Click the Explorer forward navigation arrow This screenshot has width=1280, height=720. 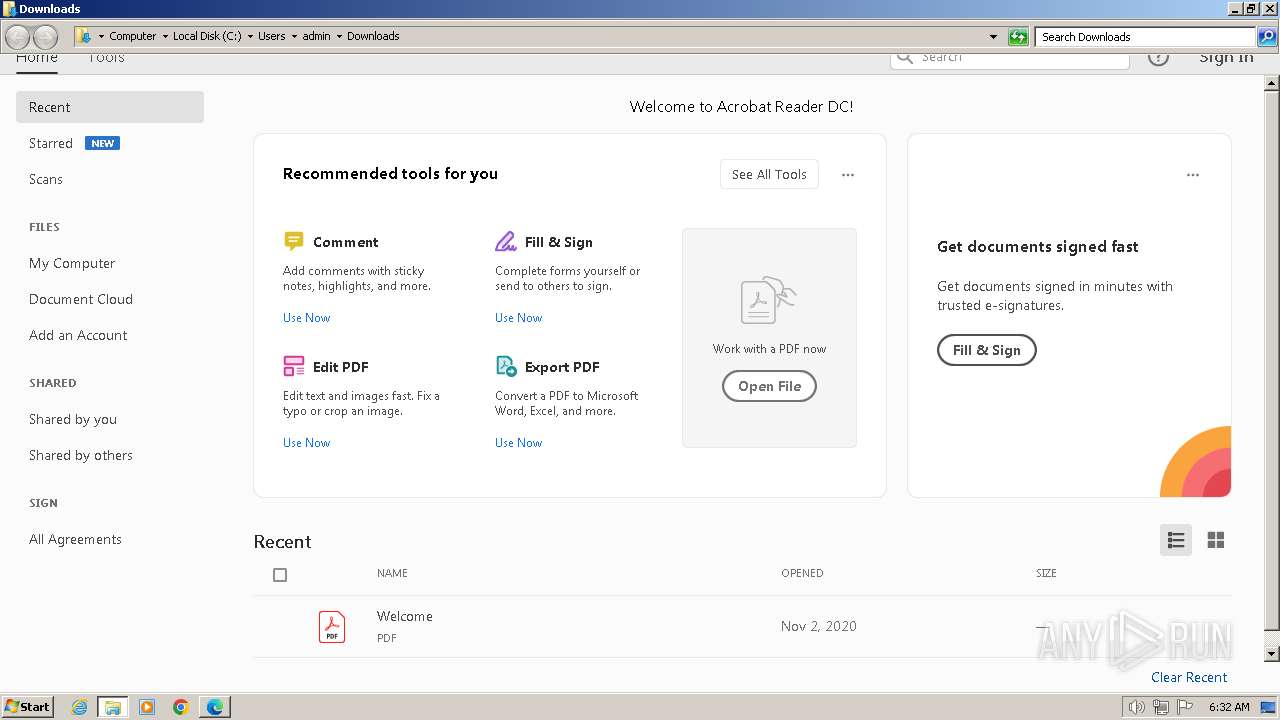45,37
